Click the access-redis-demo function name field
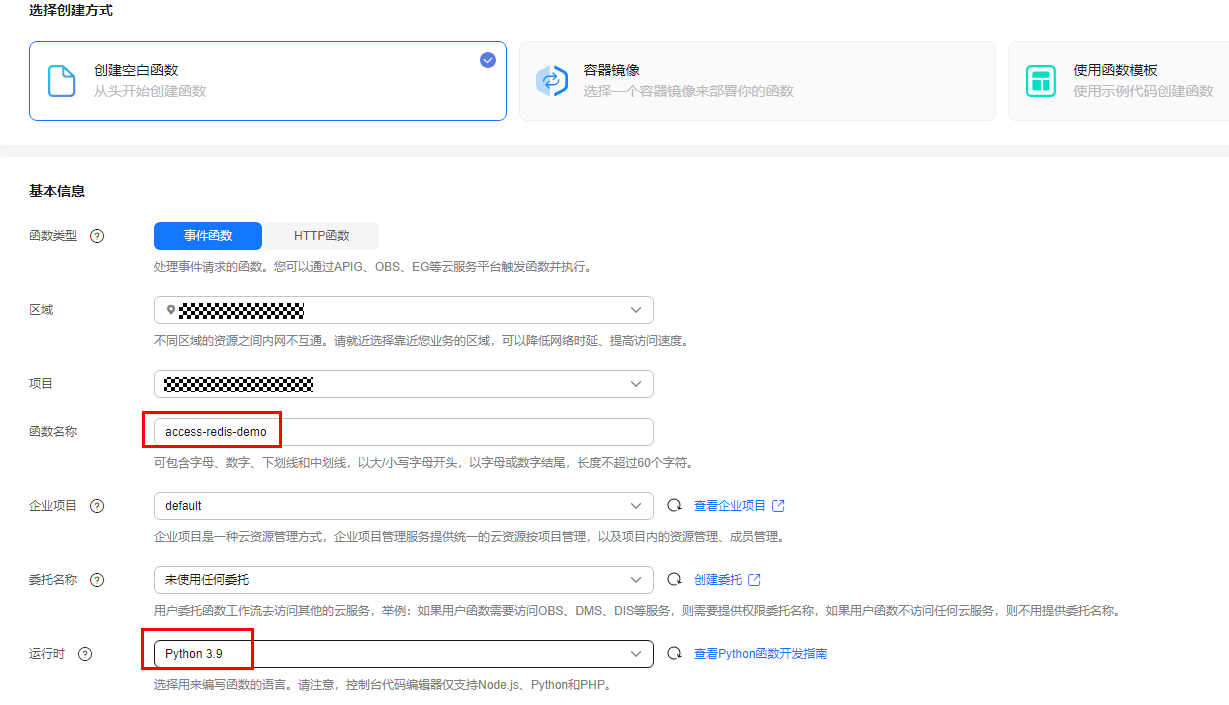 click(403, 432)
